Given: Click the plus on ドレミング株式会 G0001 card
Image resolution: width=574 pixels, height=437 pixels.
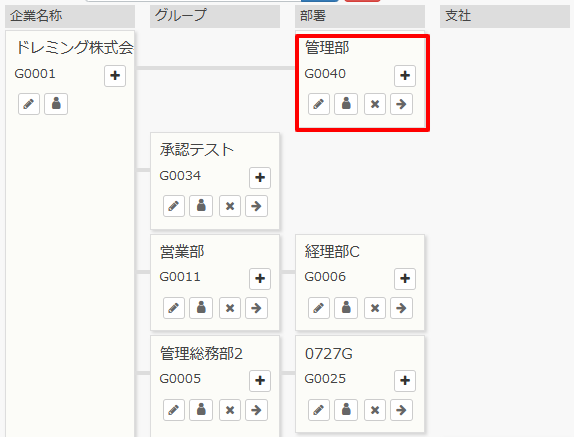Looking at the screenshot, I should [115, 76].
